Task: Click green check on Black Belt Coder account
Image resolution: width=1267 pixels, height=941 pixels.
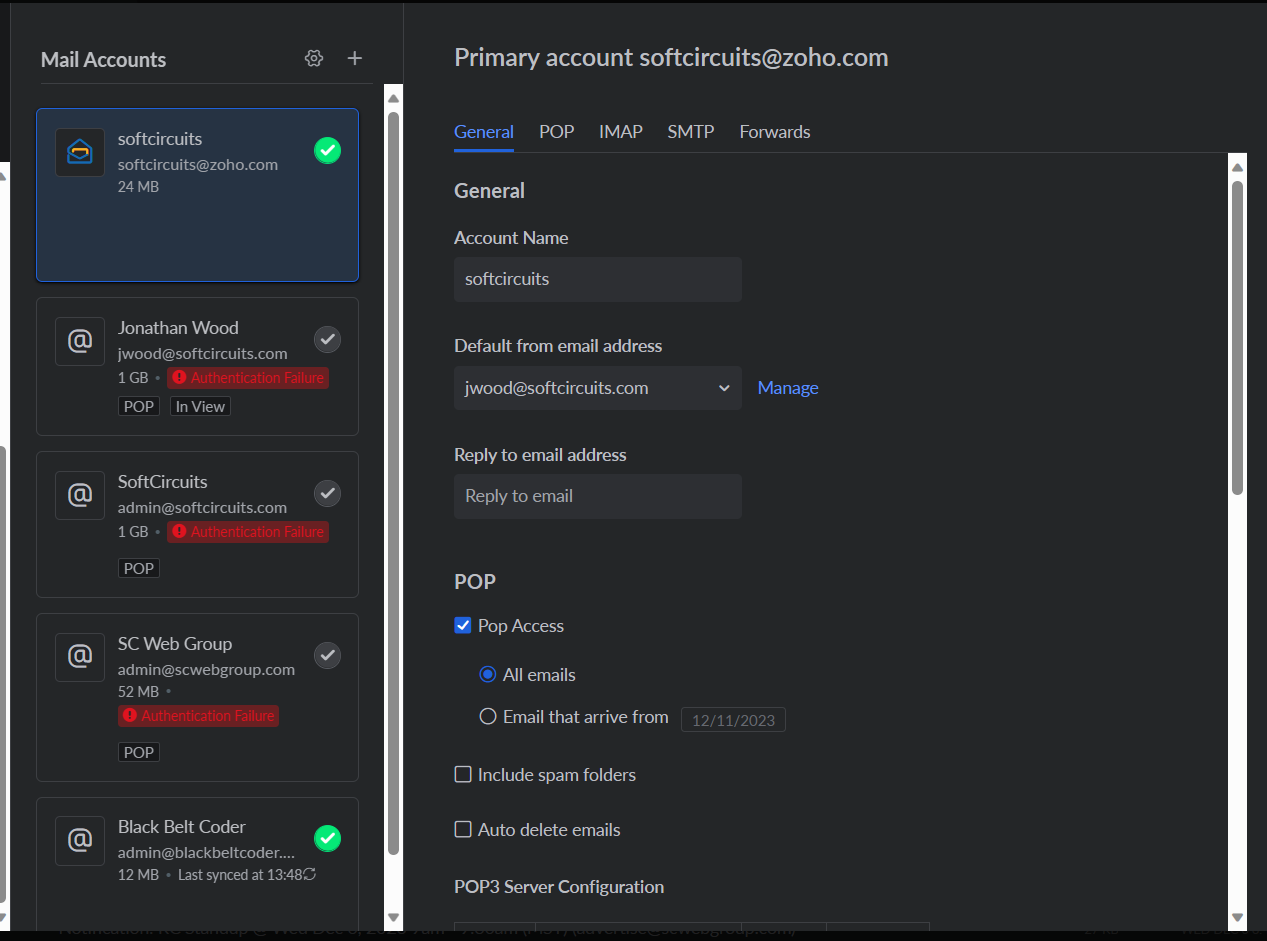Action: pos(328,839)
